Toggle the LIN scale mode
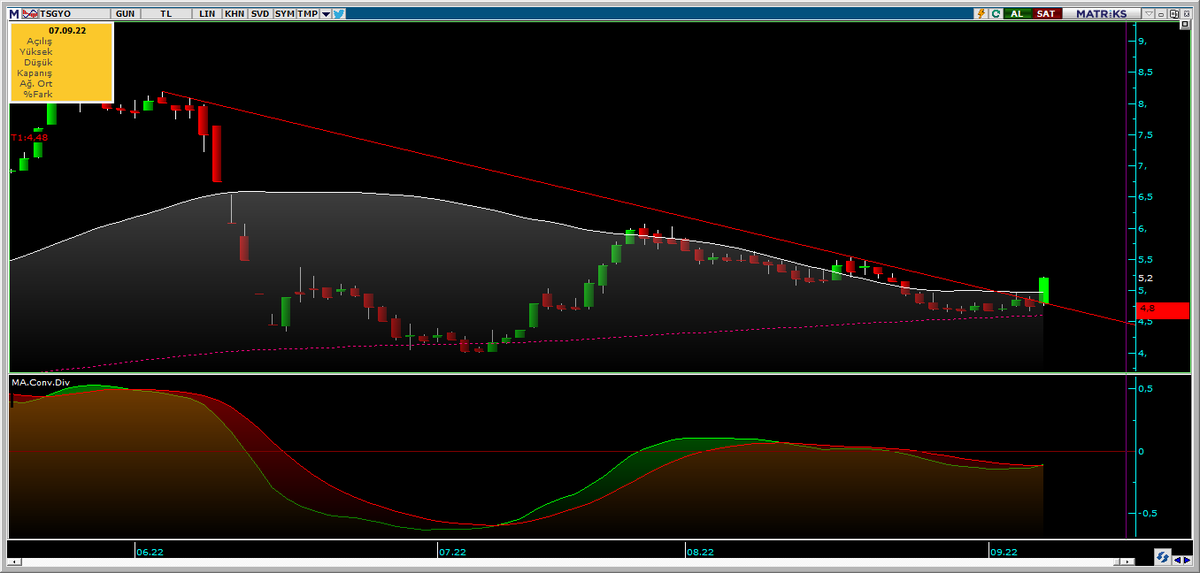Image resolution: width=1200 pixels, height=573 pixels. point(207,14)
